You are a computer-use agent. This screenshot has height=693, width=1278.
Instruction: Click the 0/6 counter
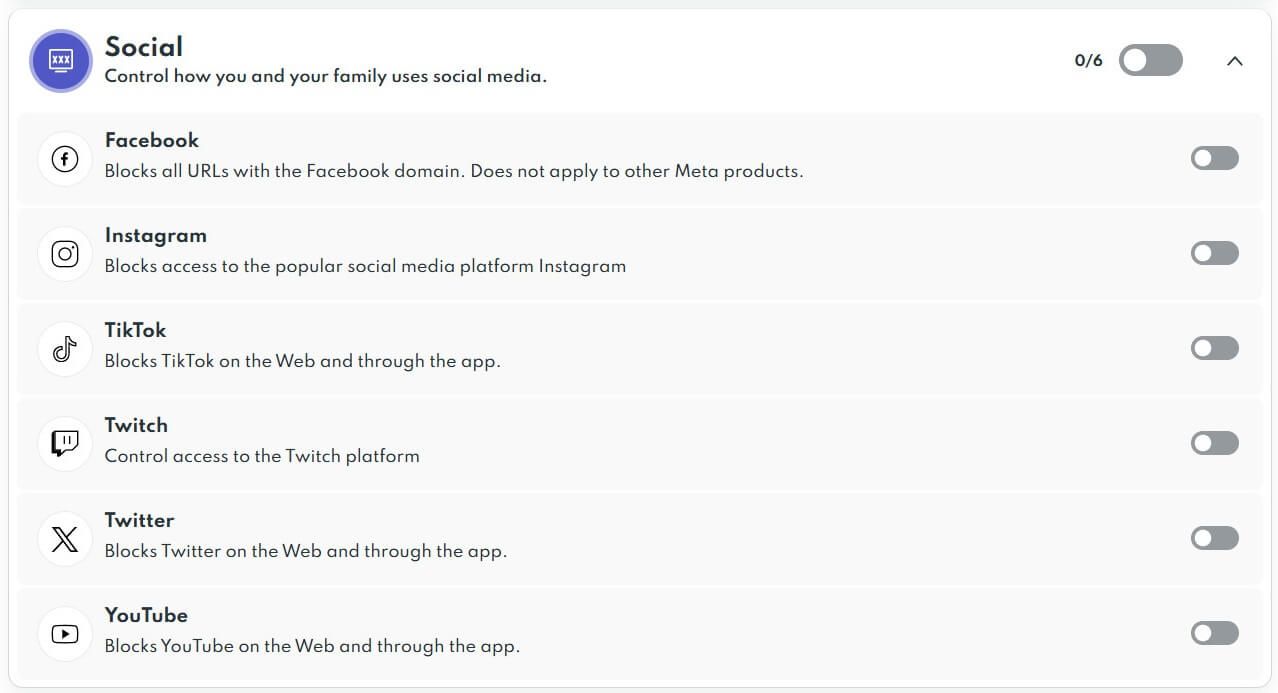(x=1087, y=60)
